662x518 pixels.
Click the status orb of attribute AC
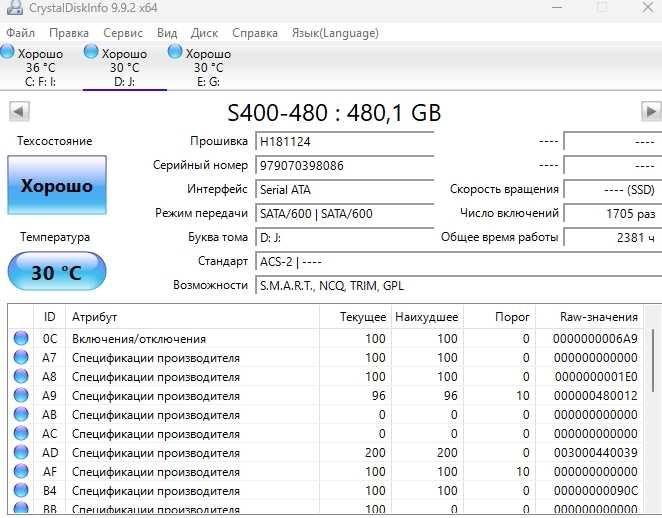point(21,433)
